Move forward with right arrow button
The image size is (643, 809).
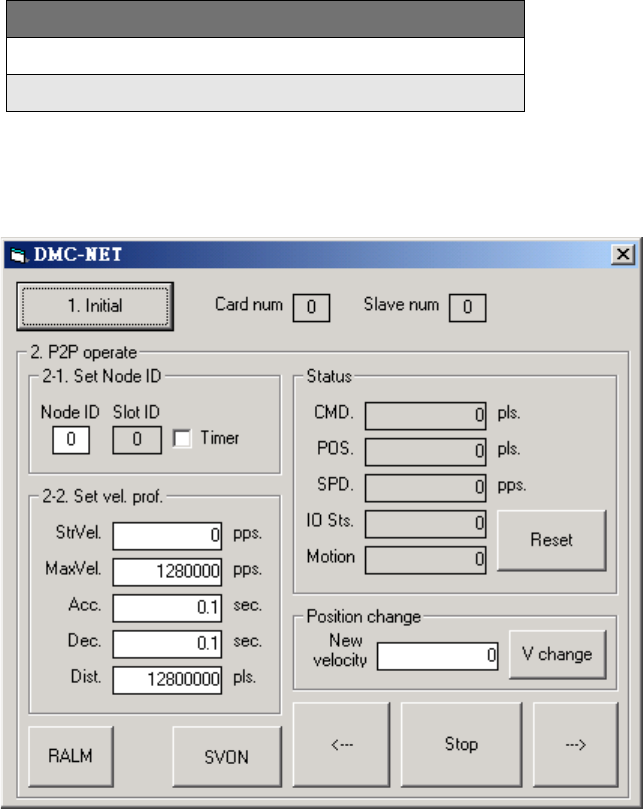point(575,745)
